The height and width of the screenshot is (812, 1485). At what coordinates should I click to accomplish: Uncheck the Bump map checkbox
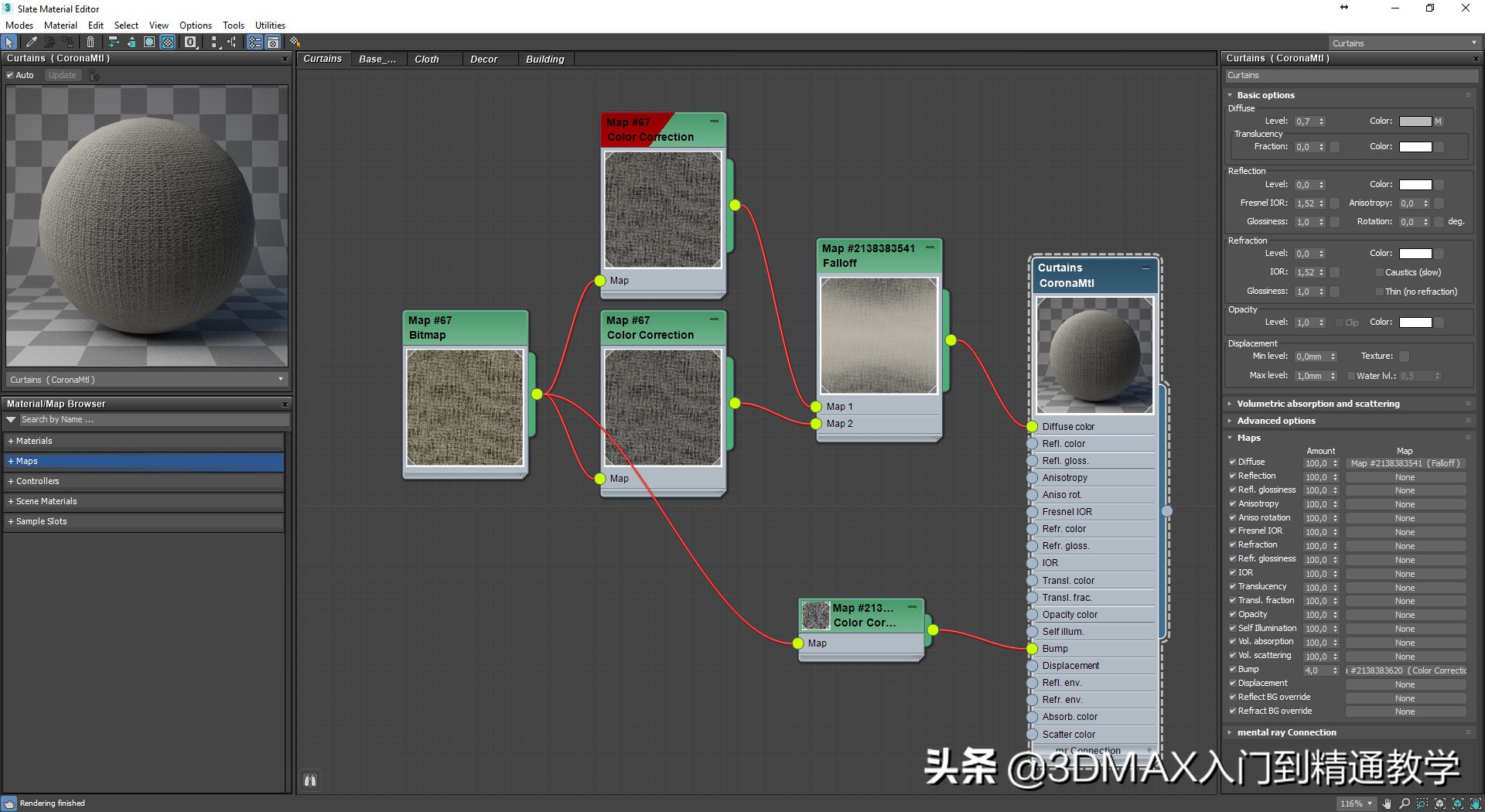tap(1233, 669)
